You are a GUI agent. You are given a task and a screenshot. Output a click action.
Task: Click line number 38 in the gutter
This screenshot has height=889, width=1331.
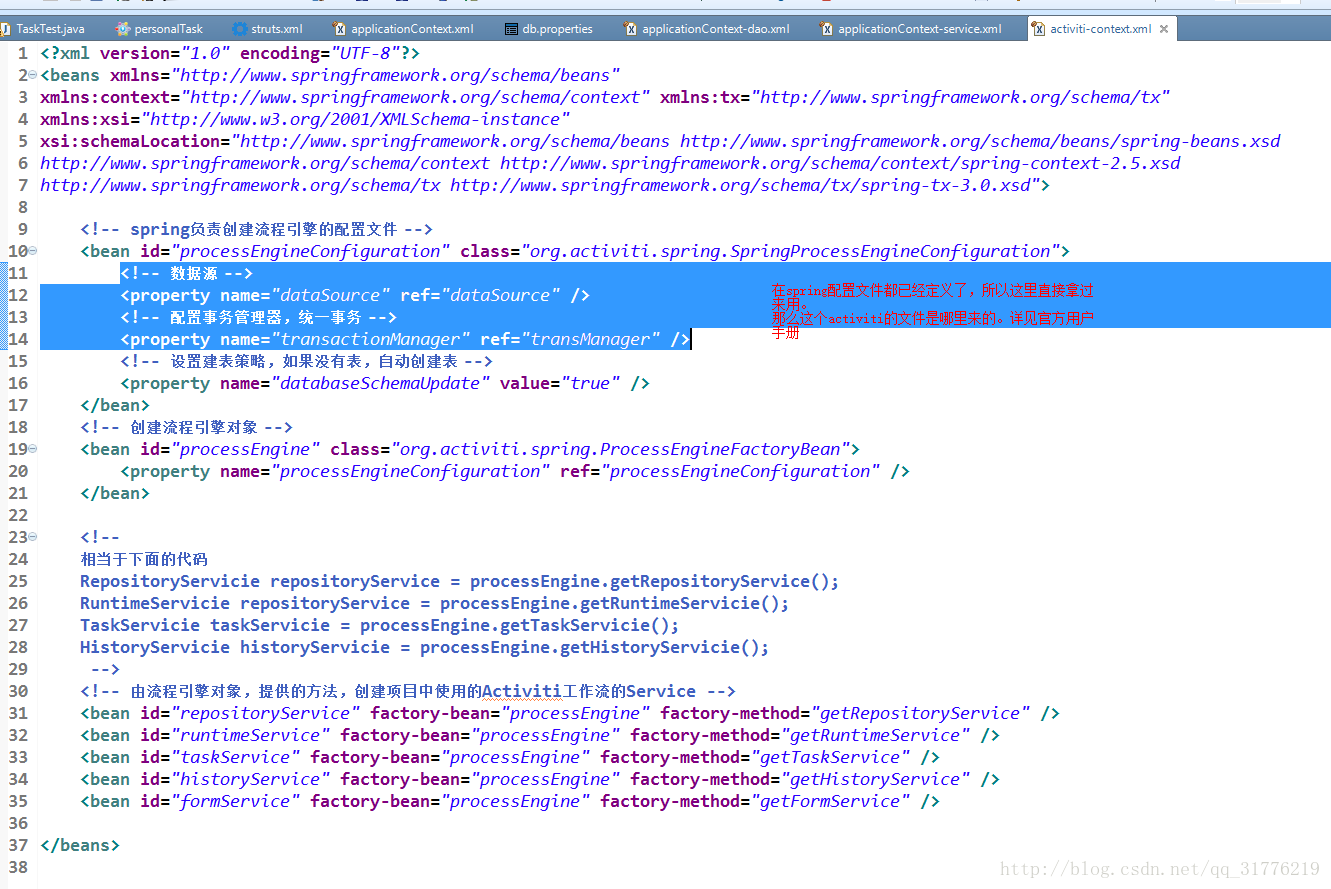(x=18, y=867)
